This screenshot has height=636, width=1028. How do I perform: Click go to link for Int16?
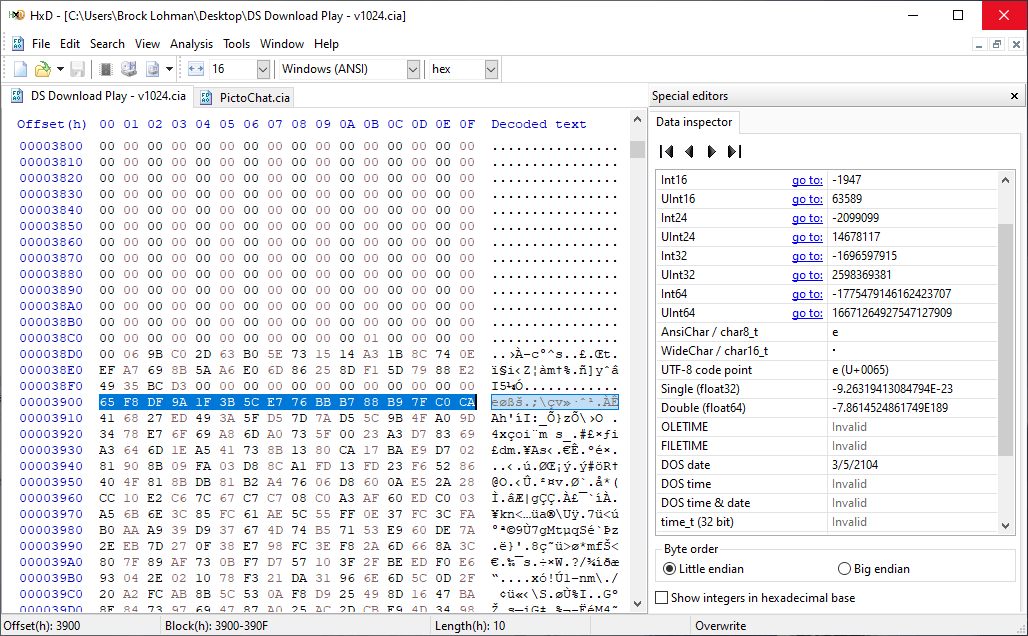click(x=807, y=180)
